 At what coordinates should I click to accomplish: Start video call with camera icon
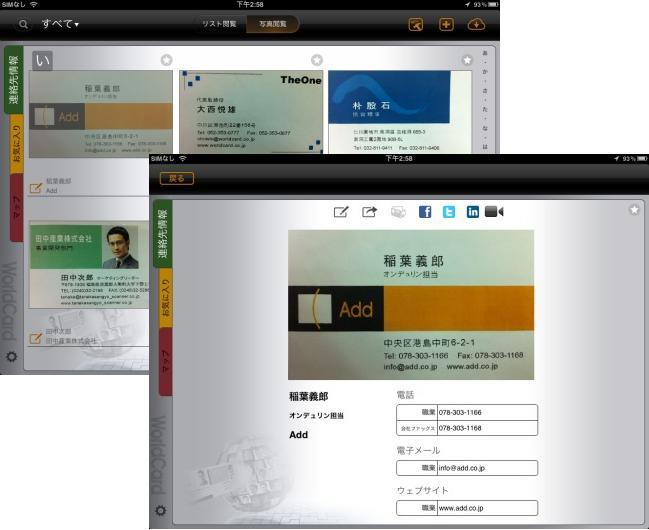[x=494, y=212]
